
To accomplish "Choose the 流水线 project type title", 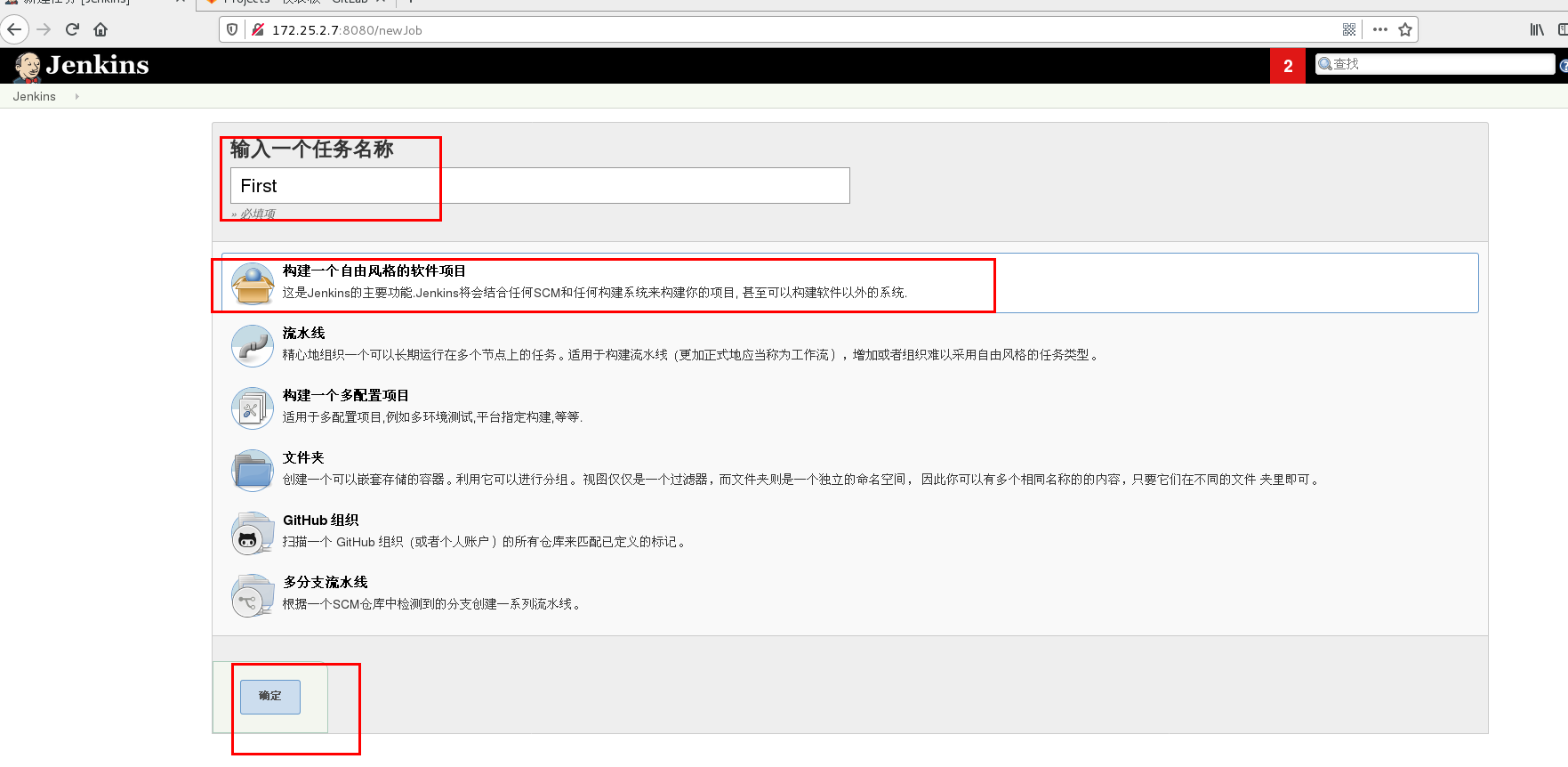I will click(x=304, y=333).
